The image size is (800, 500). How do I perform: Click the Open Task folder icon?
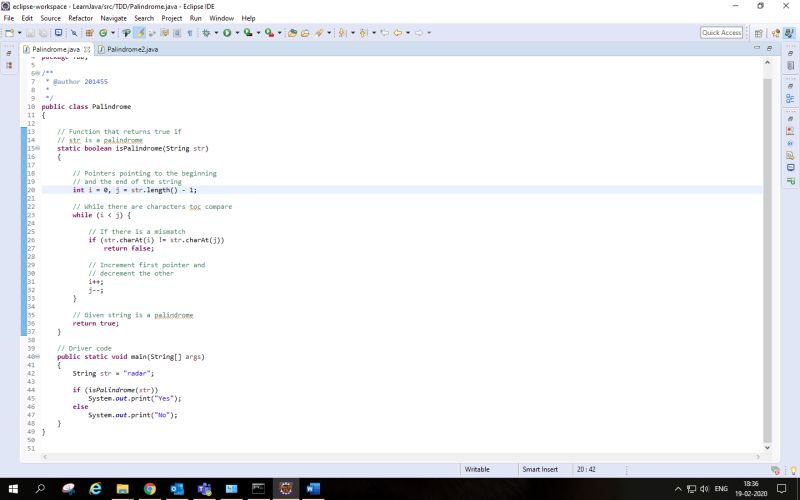[305, 33]
